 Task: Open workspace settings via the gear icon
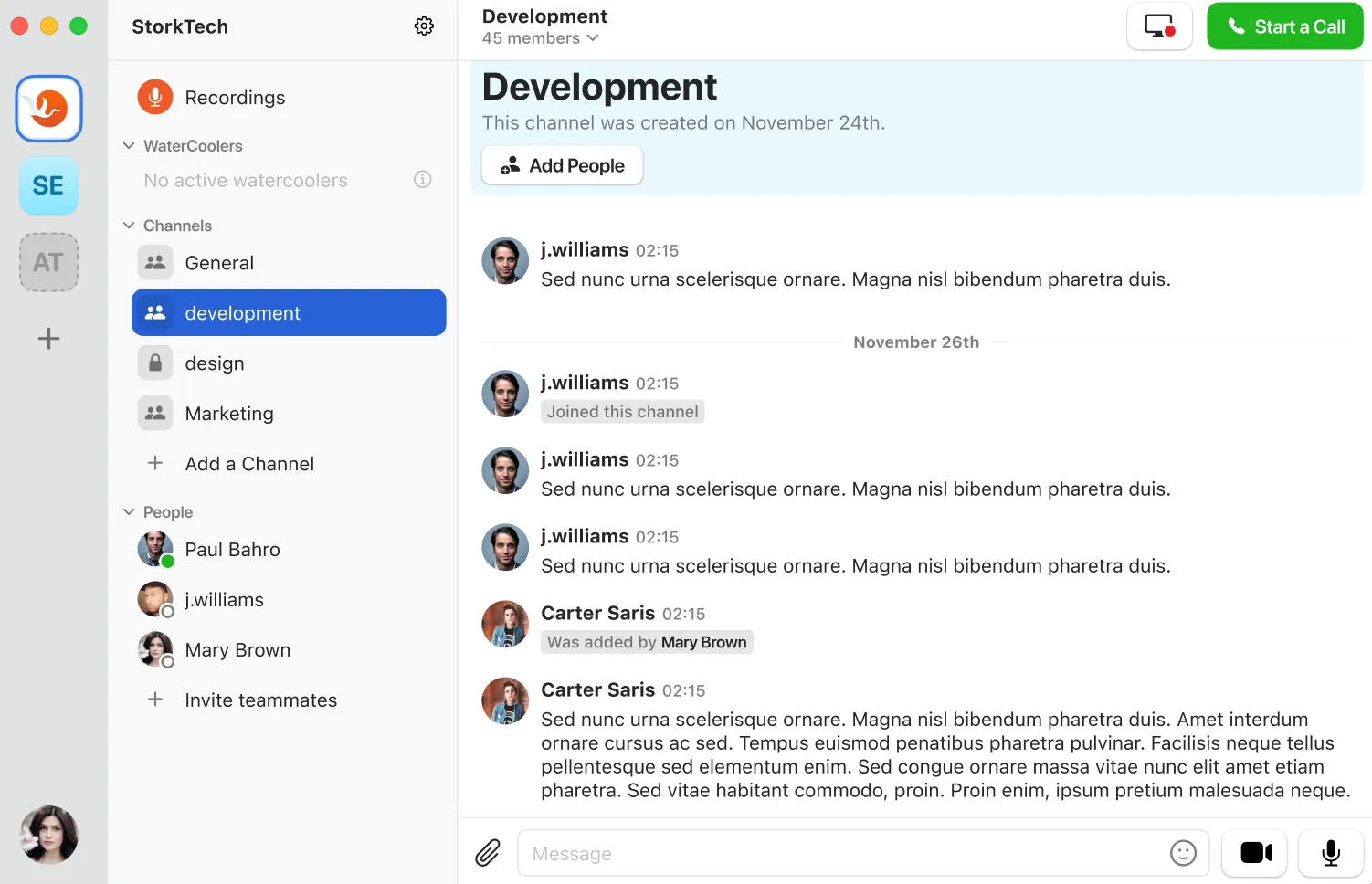click(424, 26)
